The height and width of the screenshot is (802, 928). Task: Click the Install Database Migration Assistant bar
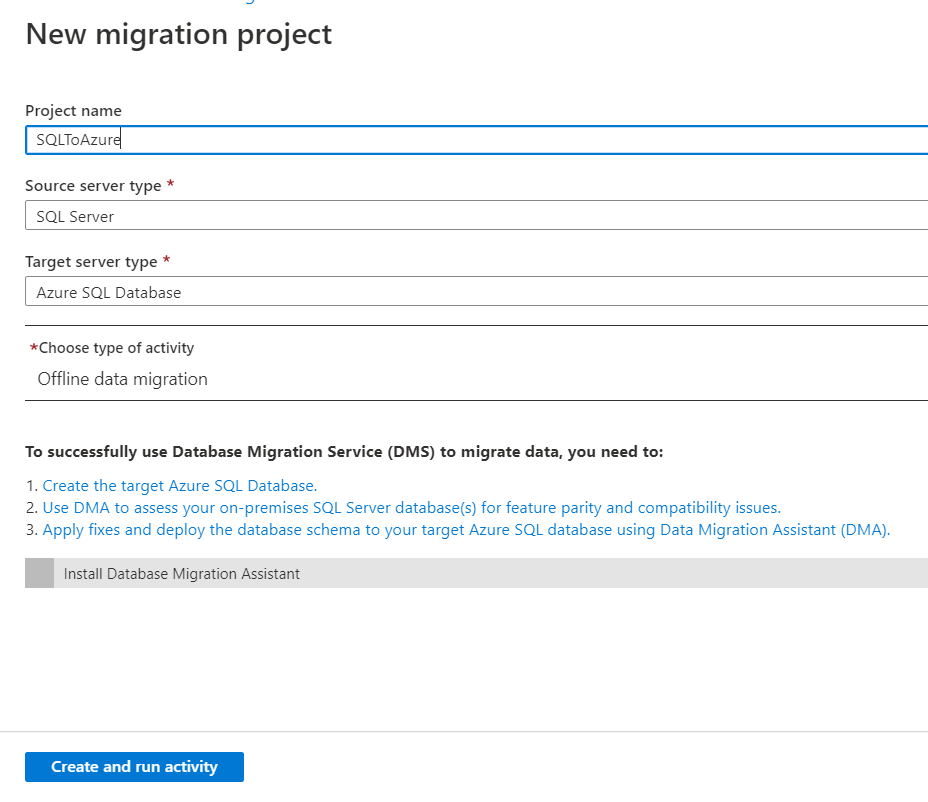click(x=400, y=572)
